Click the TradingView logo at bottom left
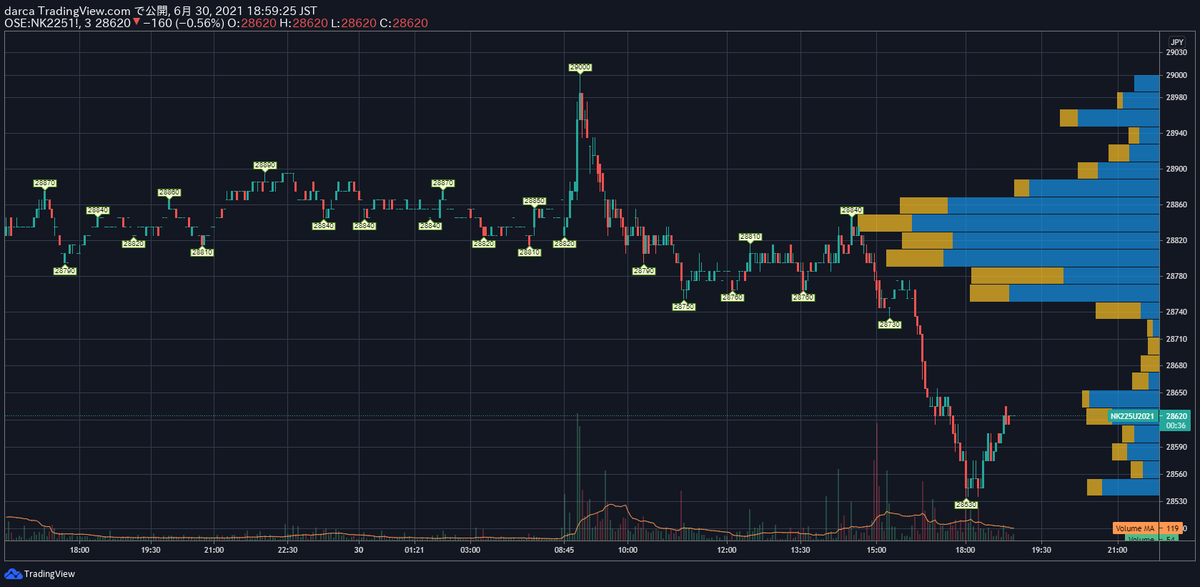Viewport: 1200px width, 587px height. (x=41, y=574)
